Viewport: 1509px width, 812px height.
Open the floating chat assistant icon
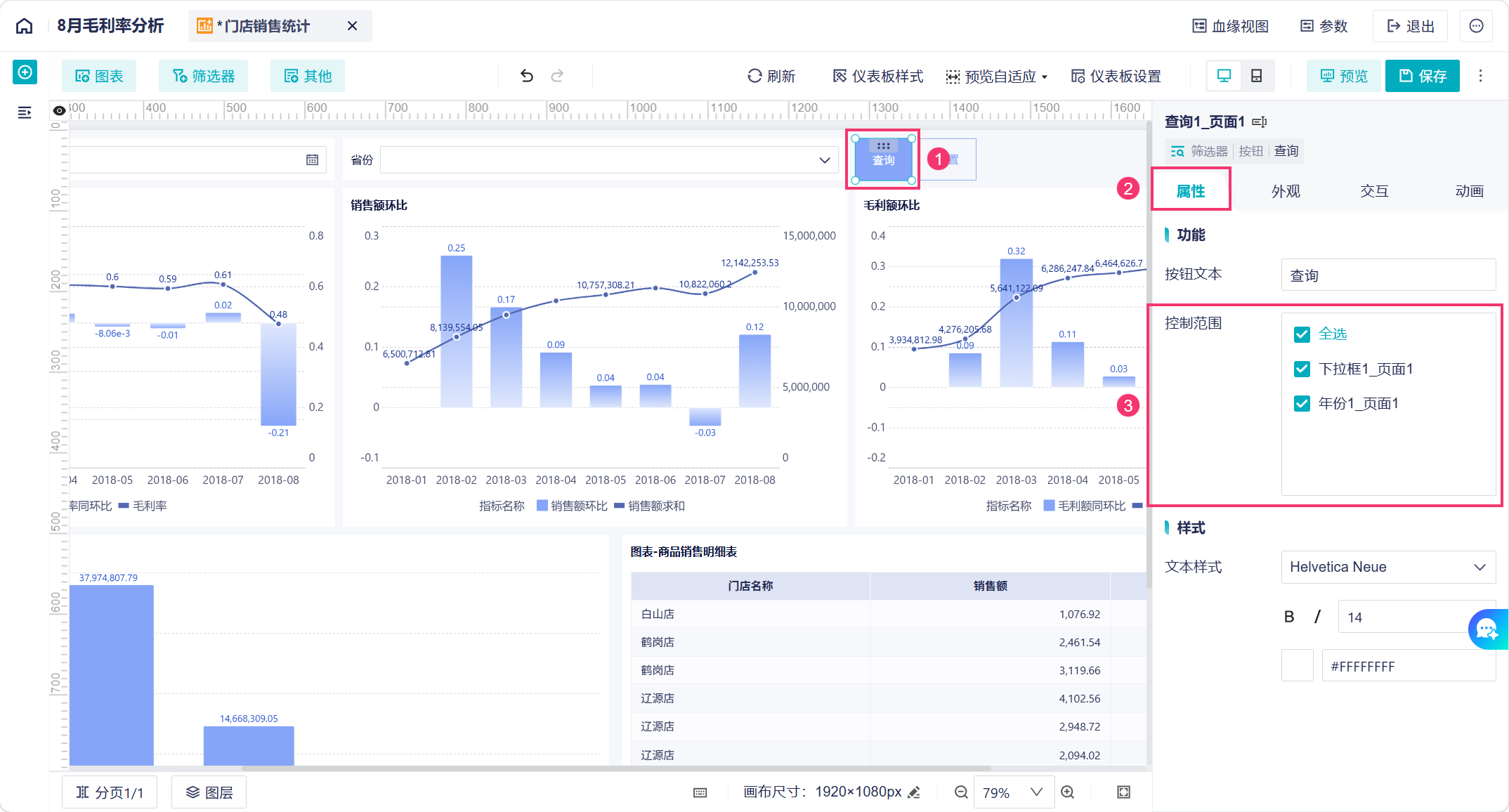pos(1487,629)
